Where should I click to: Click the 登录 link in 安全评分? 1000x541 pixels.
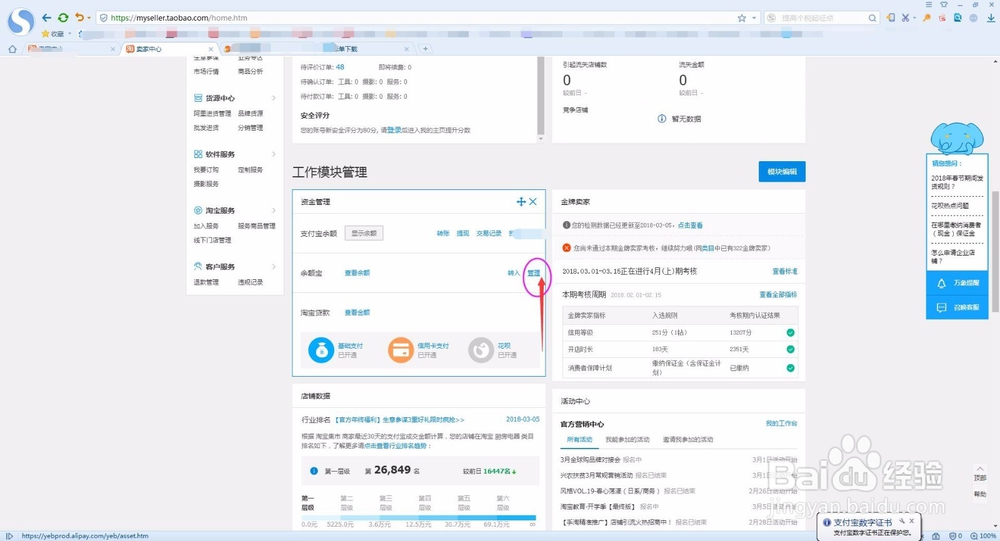pyautogui.click(x=394, y=130)
